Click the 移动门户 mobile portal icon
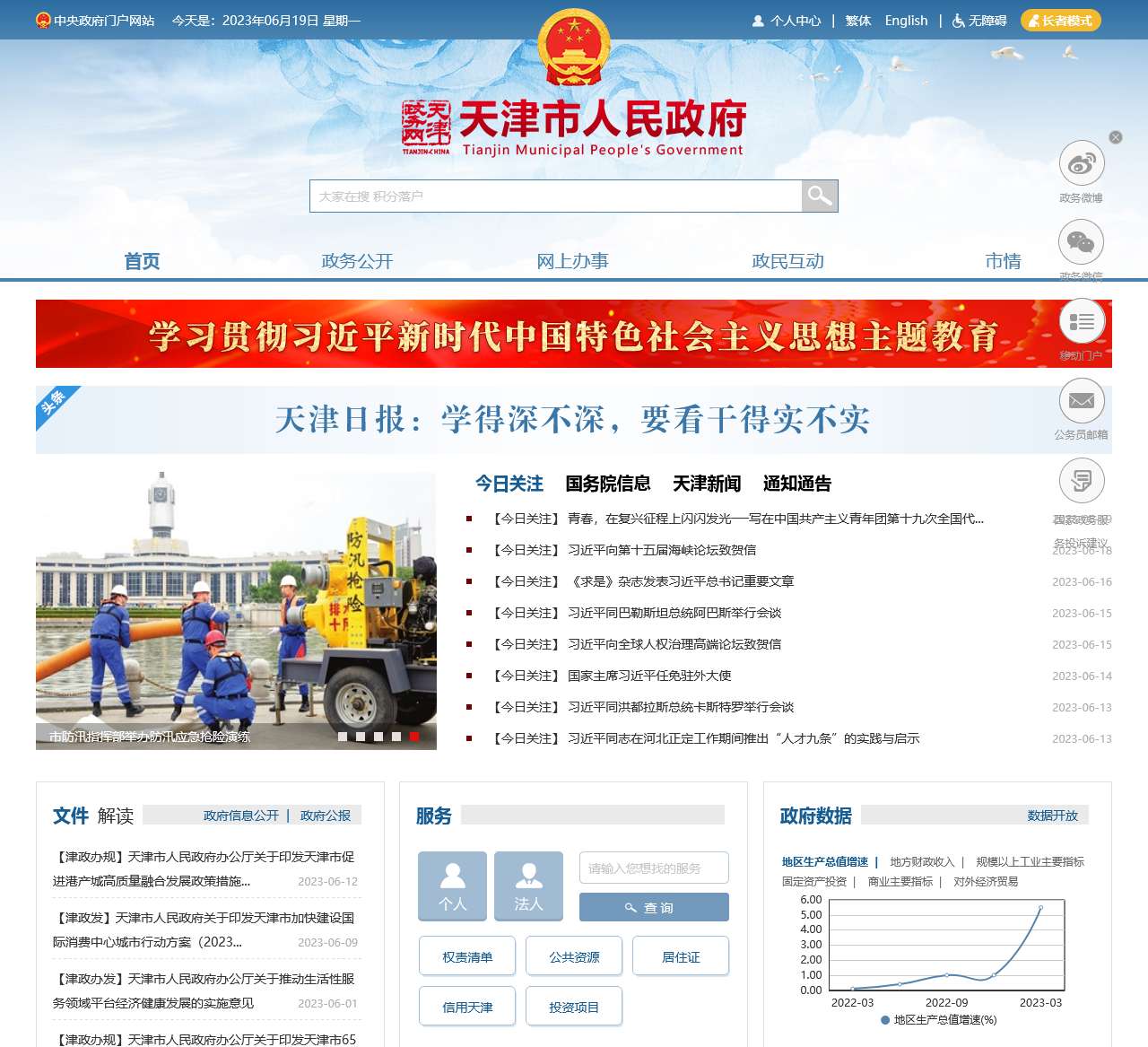This screenshot has height=1047, width=1148. (1082, 320)
